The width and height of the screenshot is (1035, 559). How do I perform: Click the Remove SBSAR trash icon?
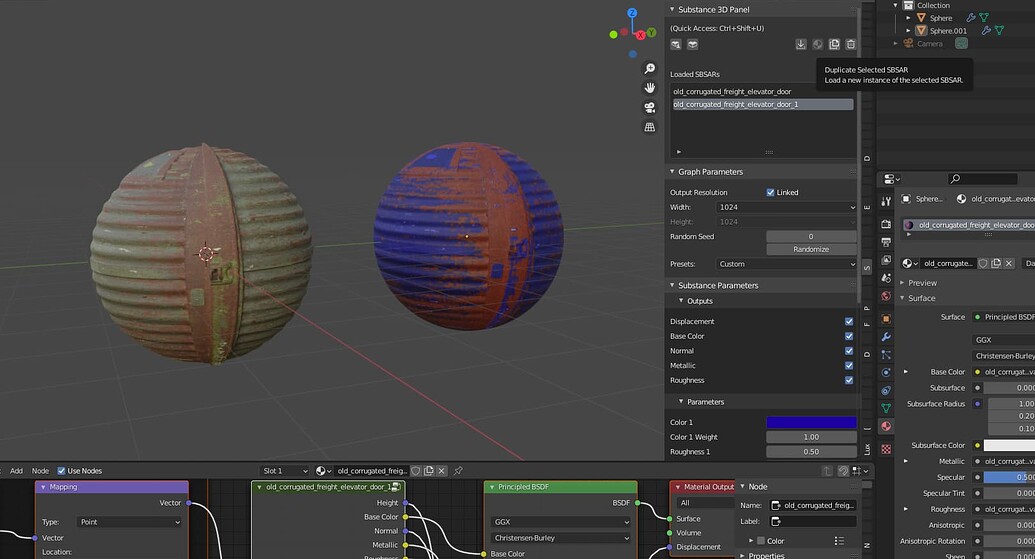tap(851, 44)
